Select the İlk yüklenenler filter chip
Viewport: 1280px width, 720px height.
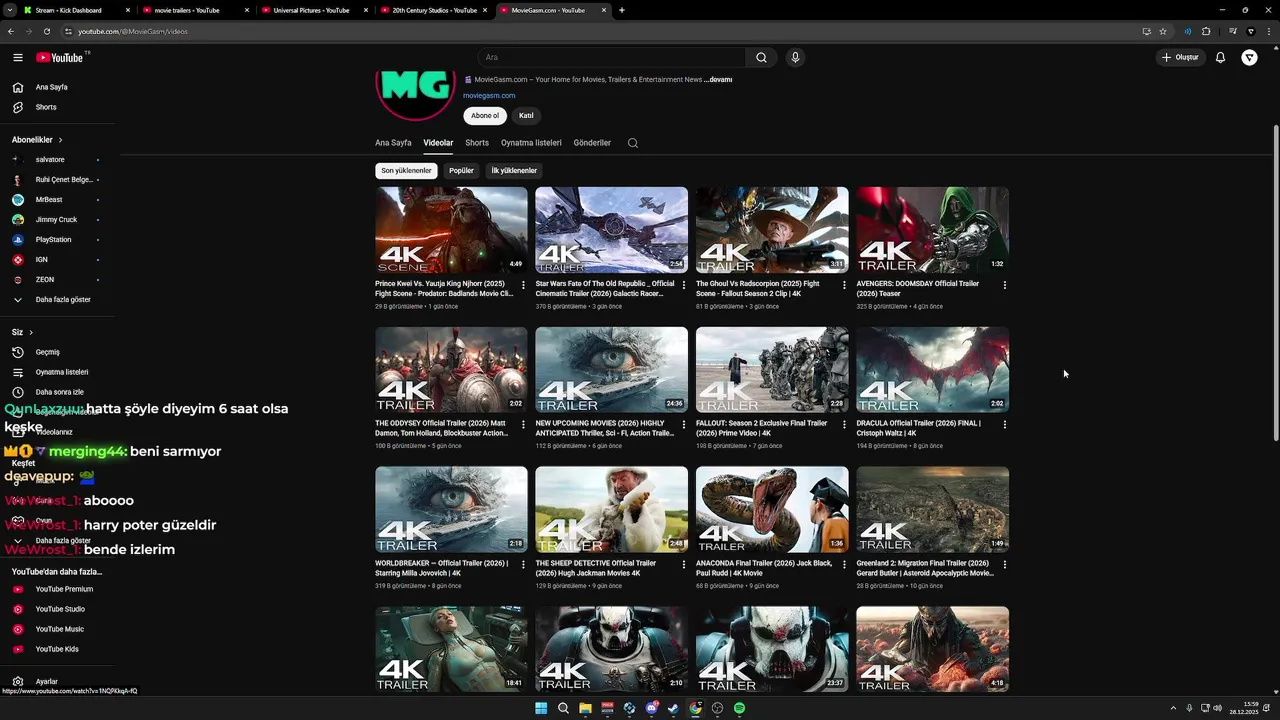(514, 171)
